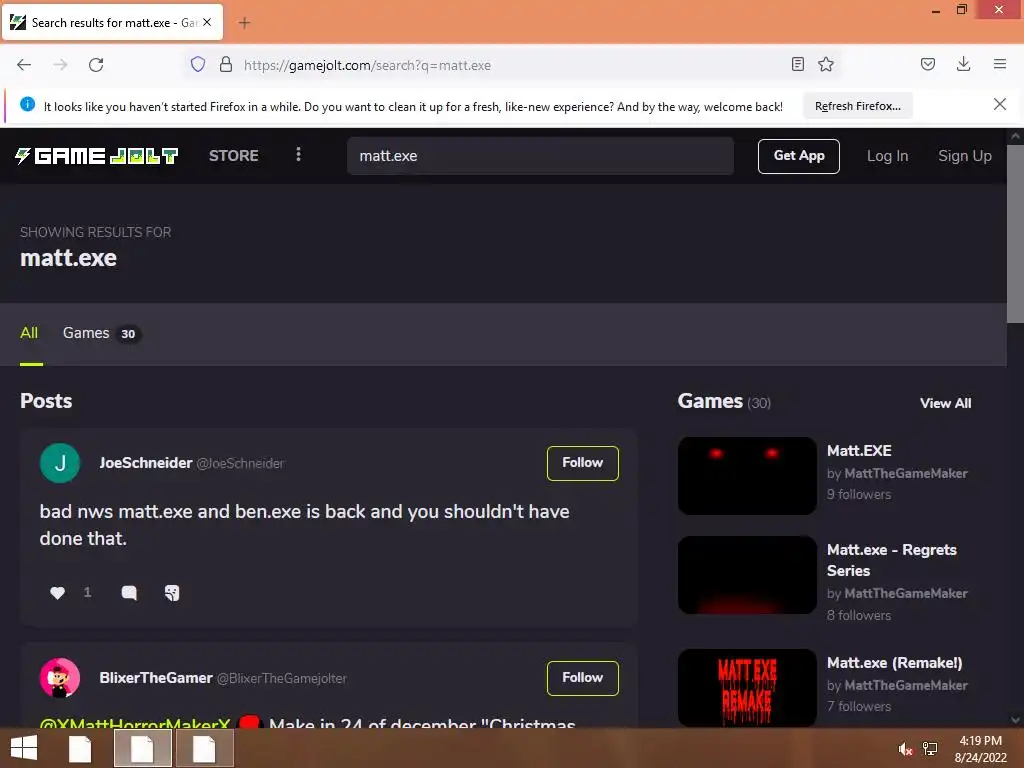The image size is (1024, 768).
Task: Click the page vertical scrollbar thumb
Action: (x=1016, y=234)
